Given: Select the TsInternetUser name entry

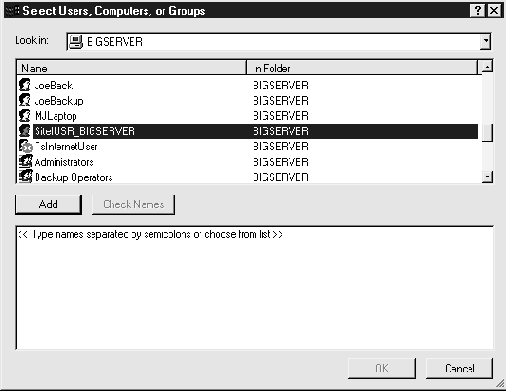Looking at the screenshot, I should click(66, 146).
